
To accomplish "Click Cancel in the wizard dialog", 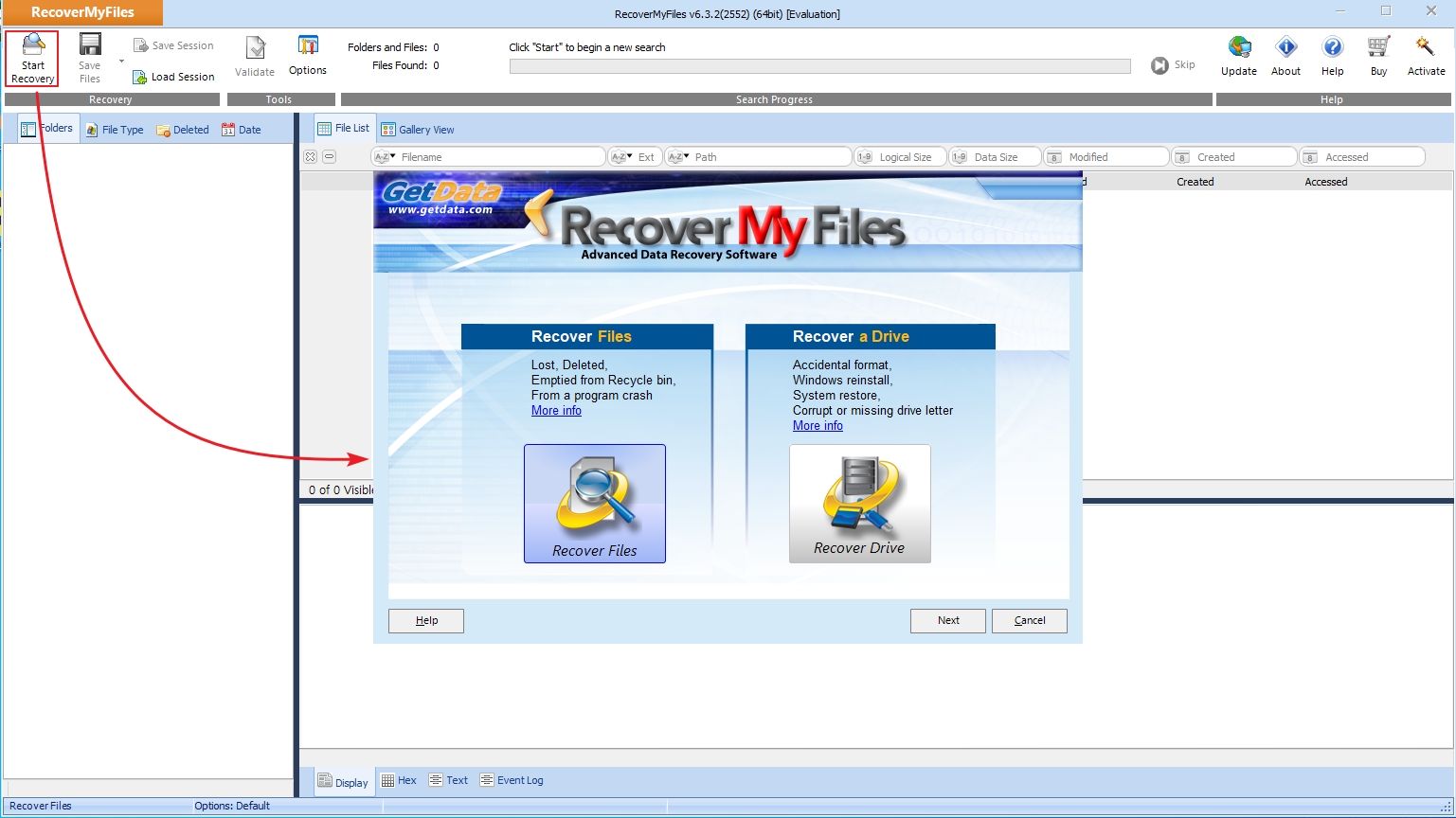I will tap(1030, 620).
